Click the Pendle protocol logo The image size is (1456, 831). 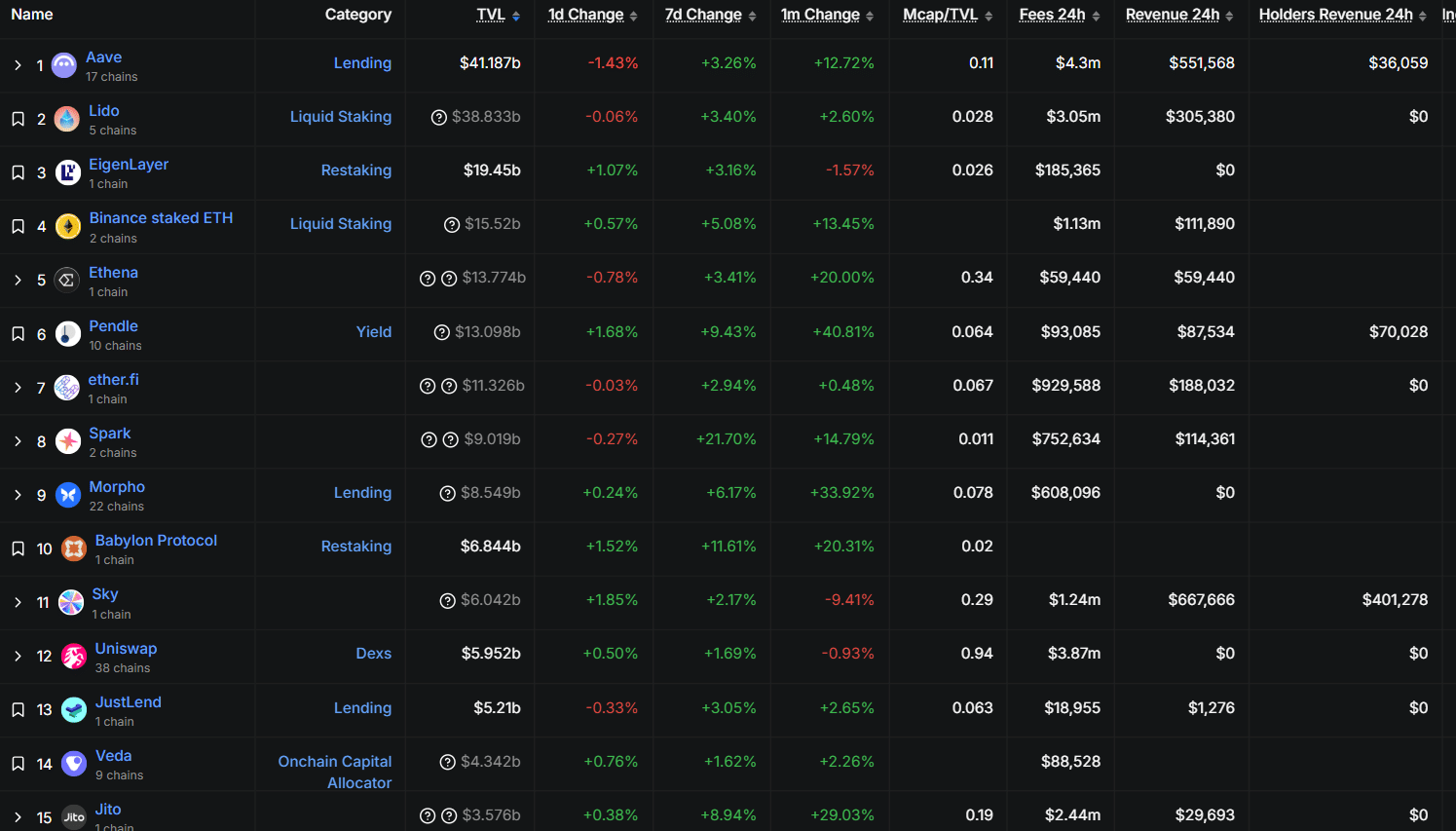67,333
